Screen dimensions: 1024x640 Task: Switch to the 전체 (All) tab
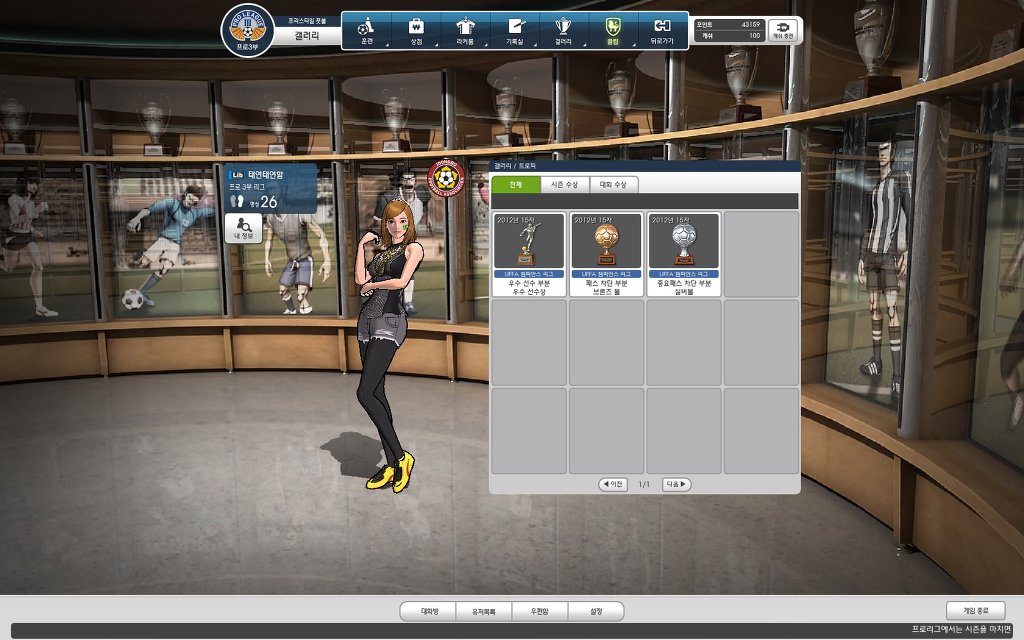coord(515,185)
